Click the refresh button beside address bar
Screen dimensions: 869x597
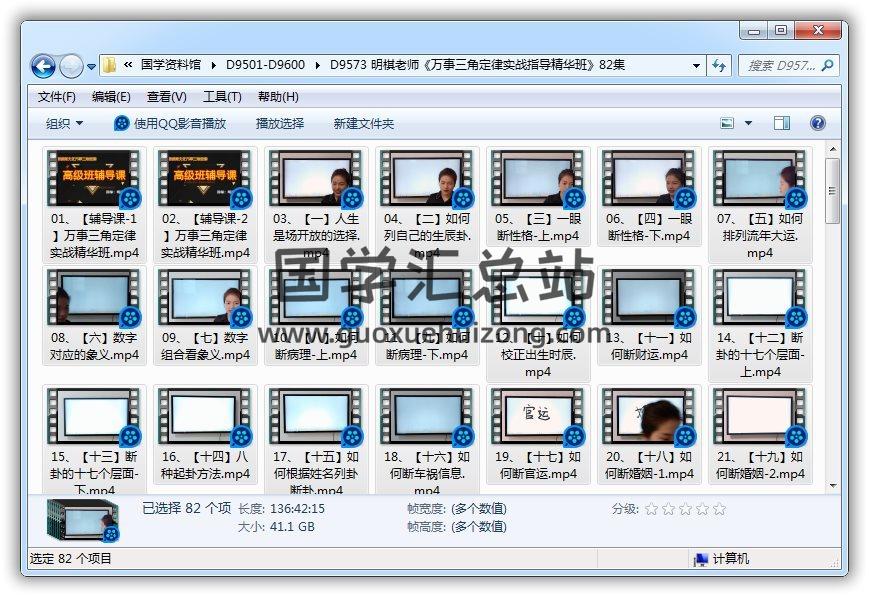(719, 65)
